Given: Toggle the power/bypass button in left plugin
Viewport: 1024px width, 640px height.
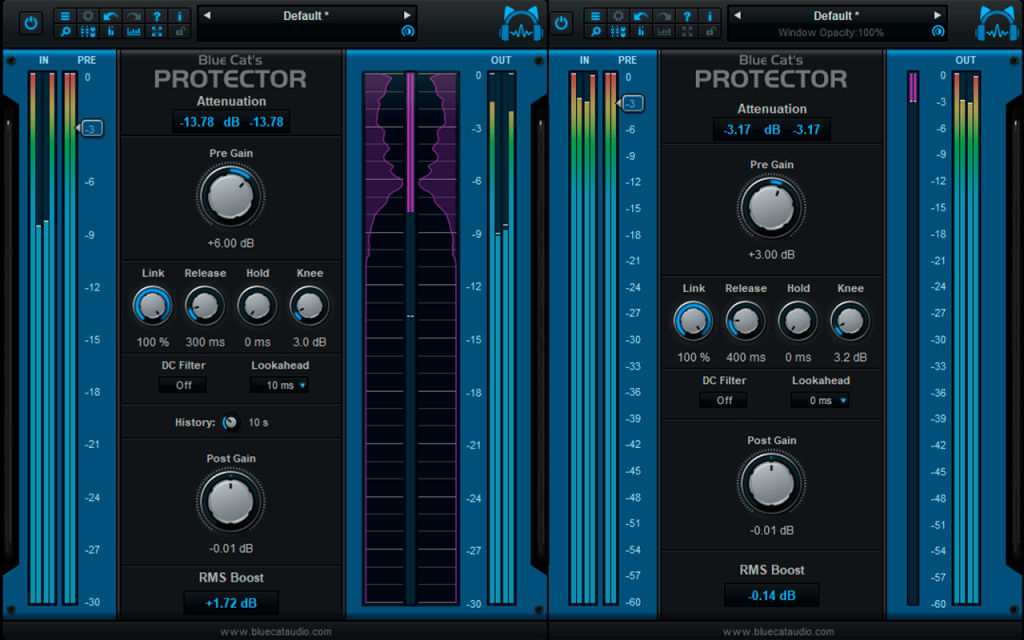Looking at the screenshot, I should click(31, 24).
